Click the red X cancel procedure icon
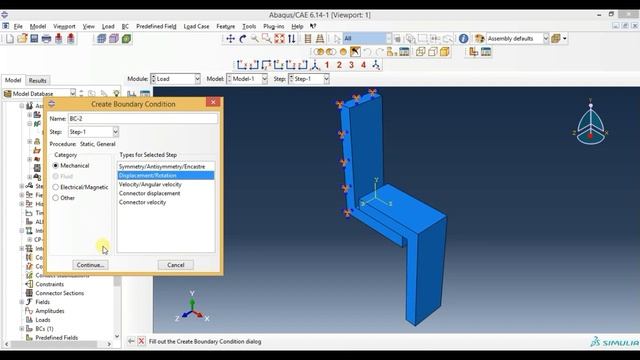Screen dimensions: 640x360 pyautogui.click(x=141, y=341)
